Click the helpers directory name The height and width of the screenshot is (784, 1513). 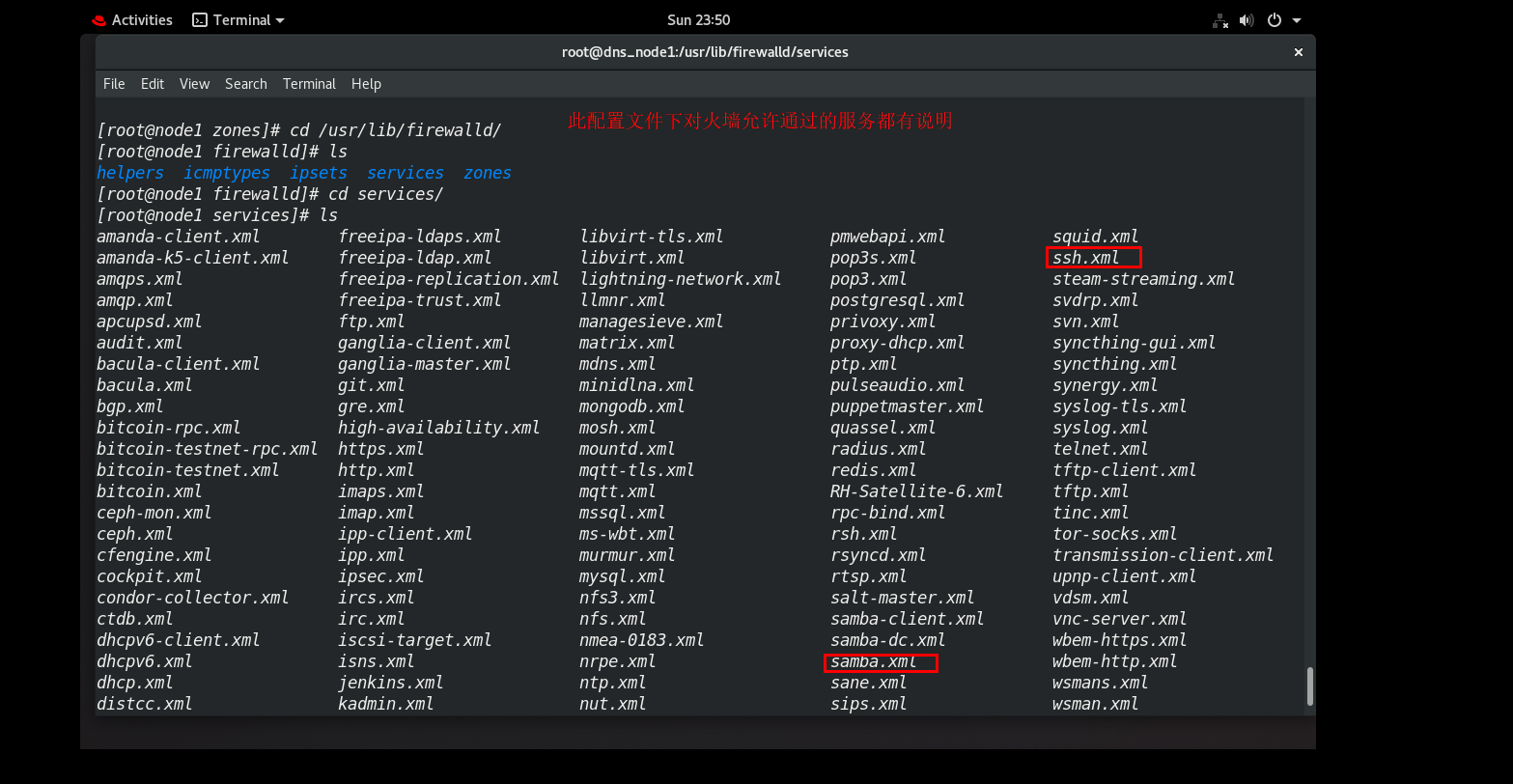tap(130, 173)
